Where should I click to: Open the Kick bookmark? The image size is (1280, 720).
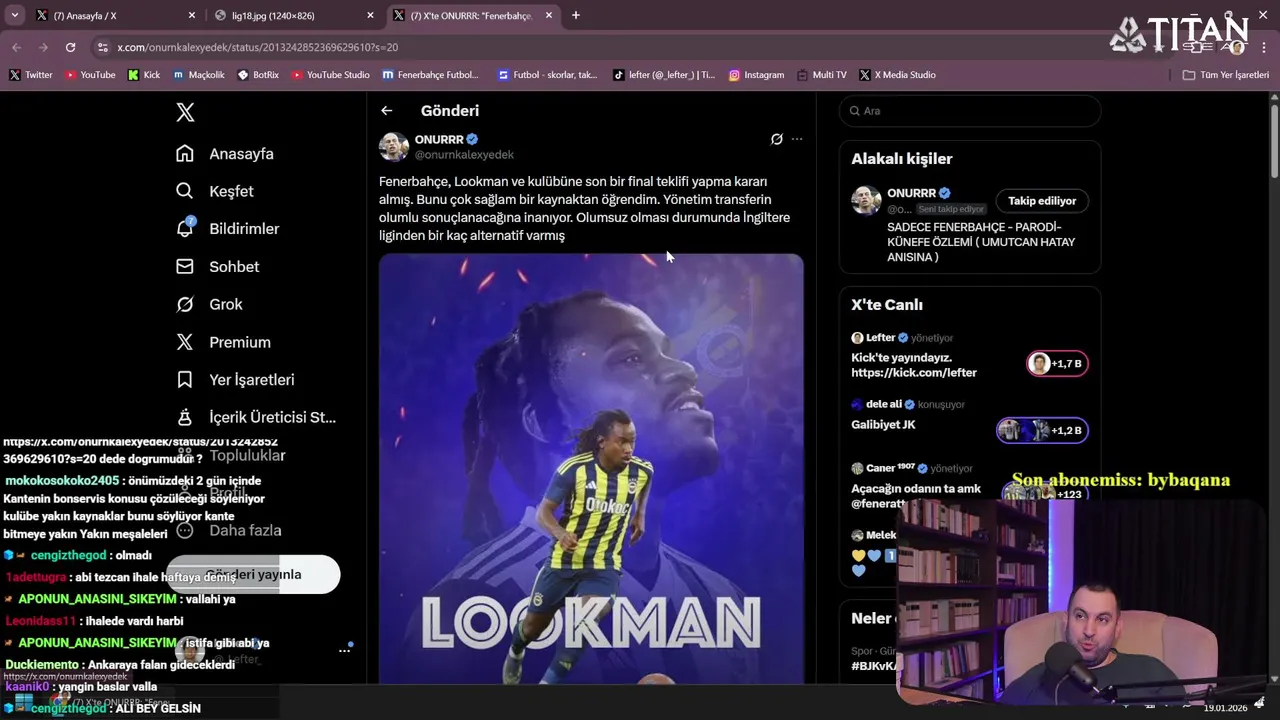(x=144, y=75)
